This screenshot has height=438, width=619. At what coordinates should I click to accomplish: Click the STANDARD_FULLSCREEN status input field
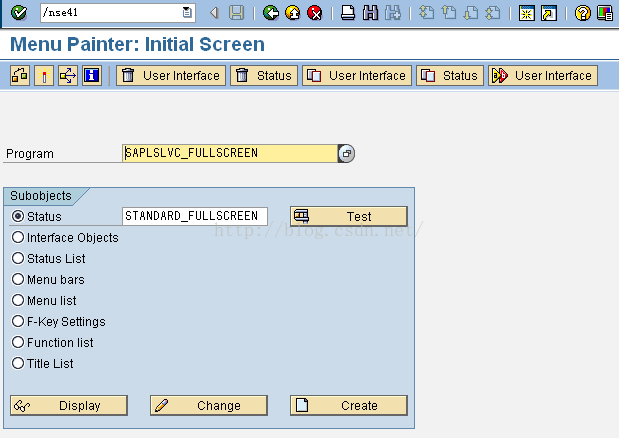pyautogui.click(x=195, y=216)
